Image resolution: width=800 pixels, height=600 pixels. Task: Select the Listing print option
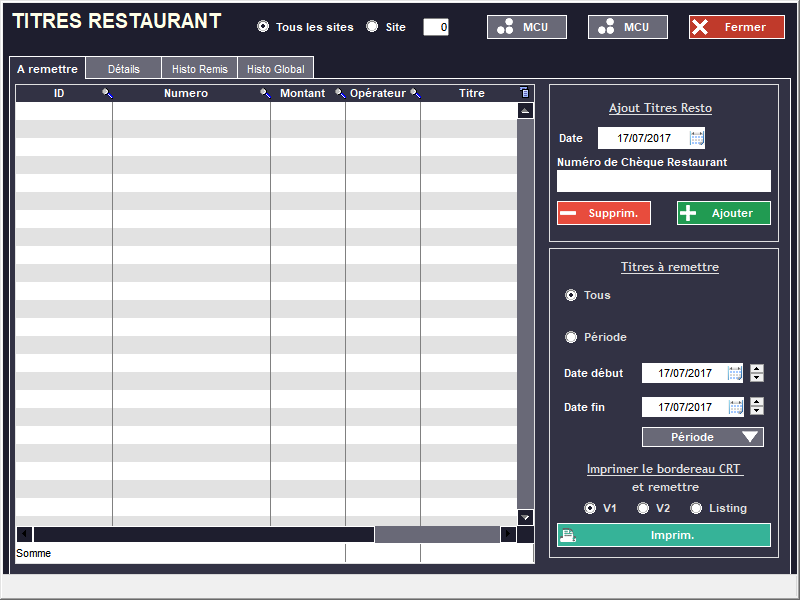[x=696, y=508]
